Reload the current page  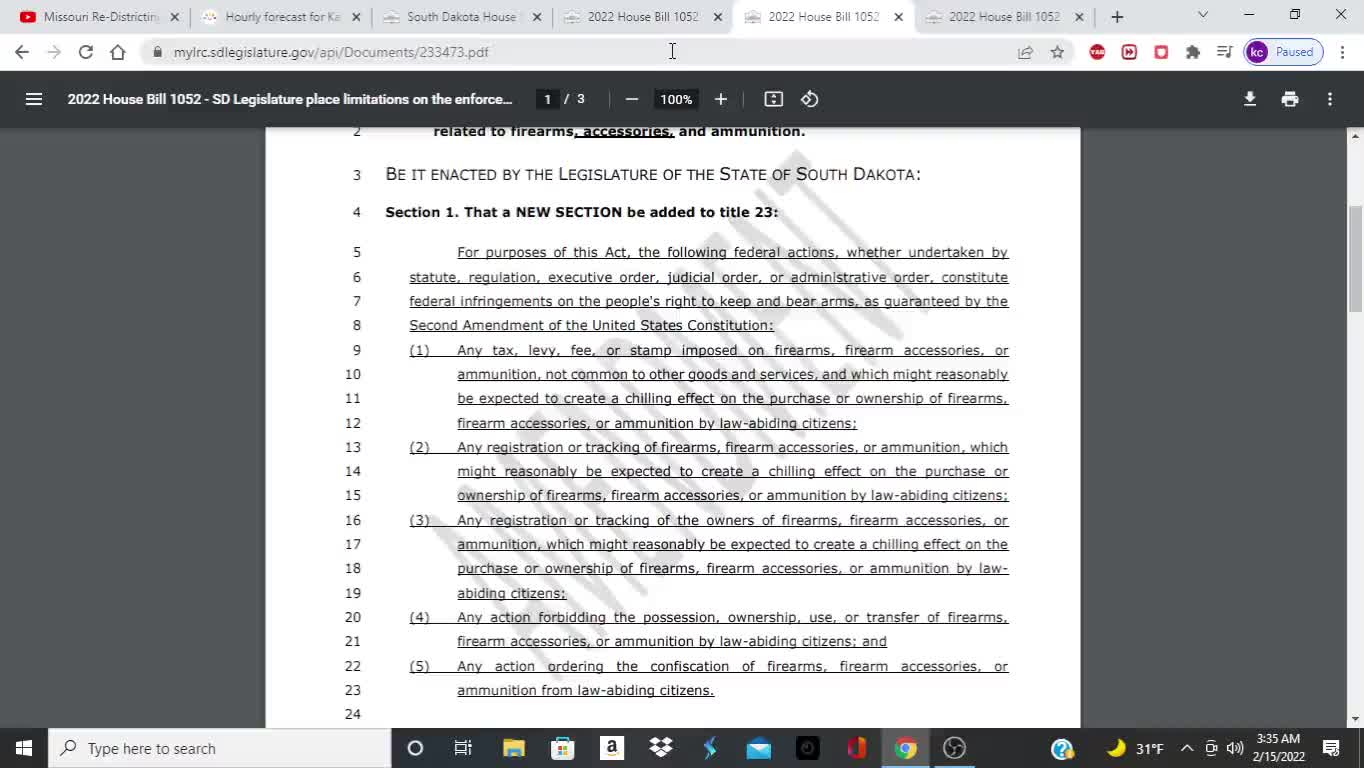(x=86, y=52)
